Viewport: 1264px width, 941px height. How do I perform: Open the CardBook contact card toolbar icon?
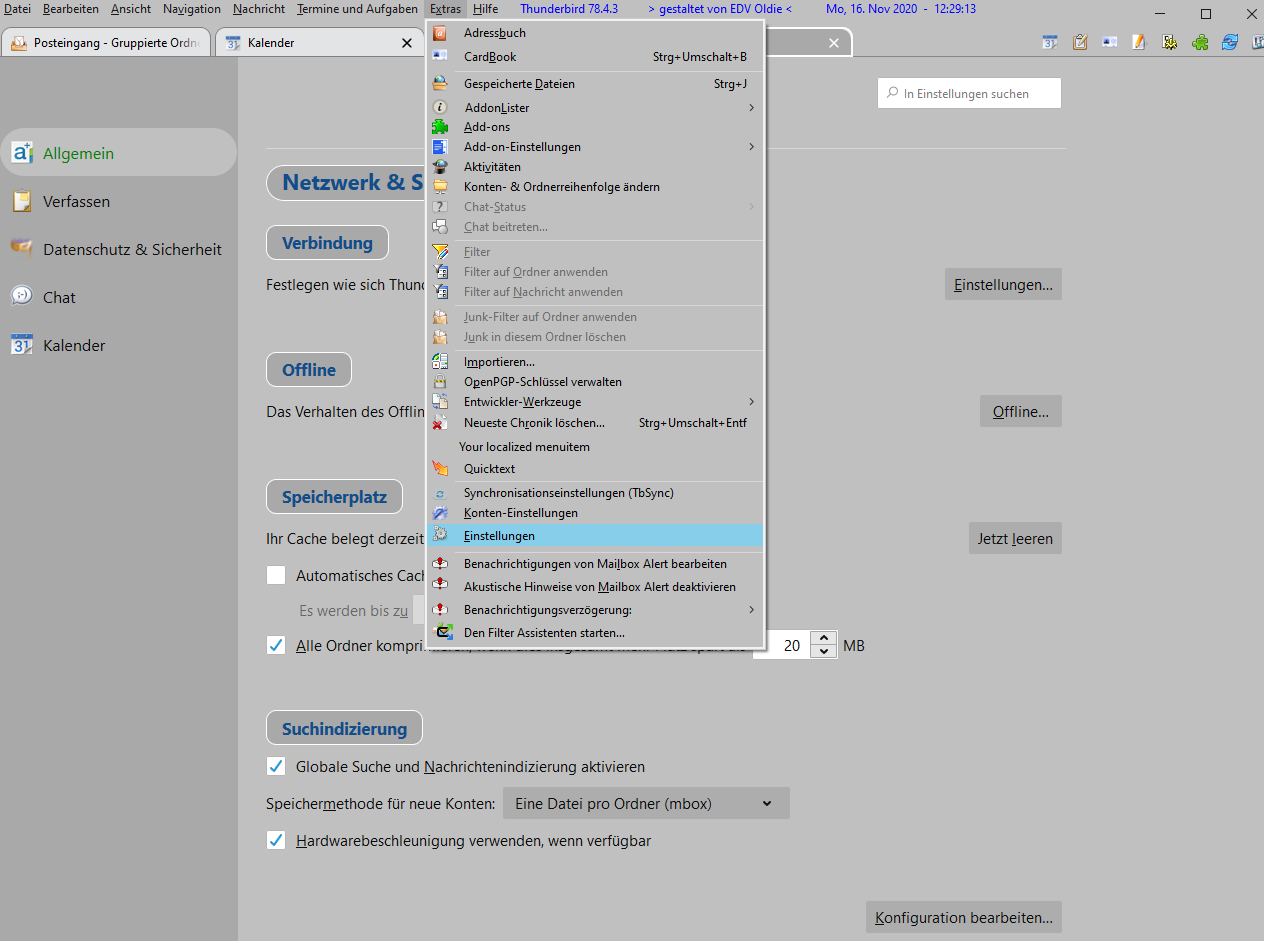[x=1109, y=42]
